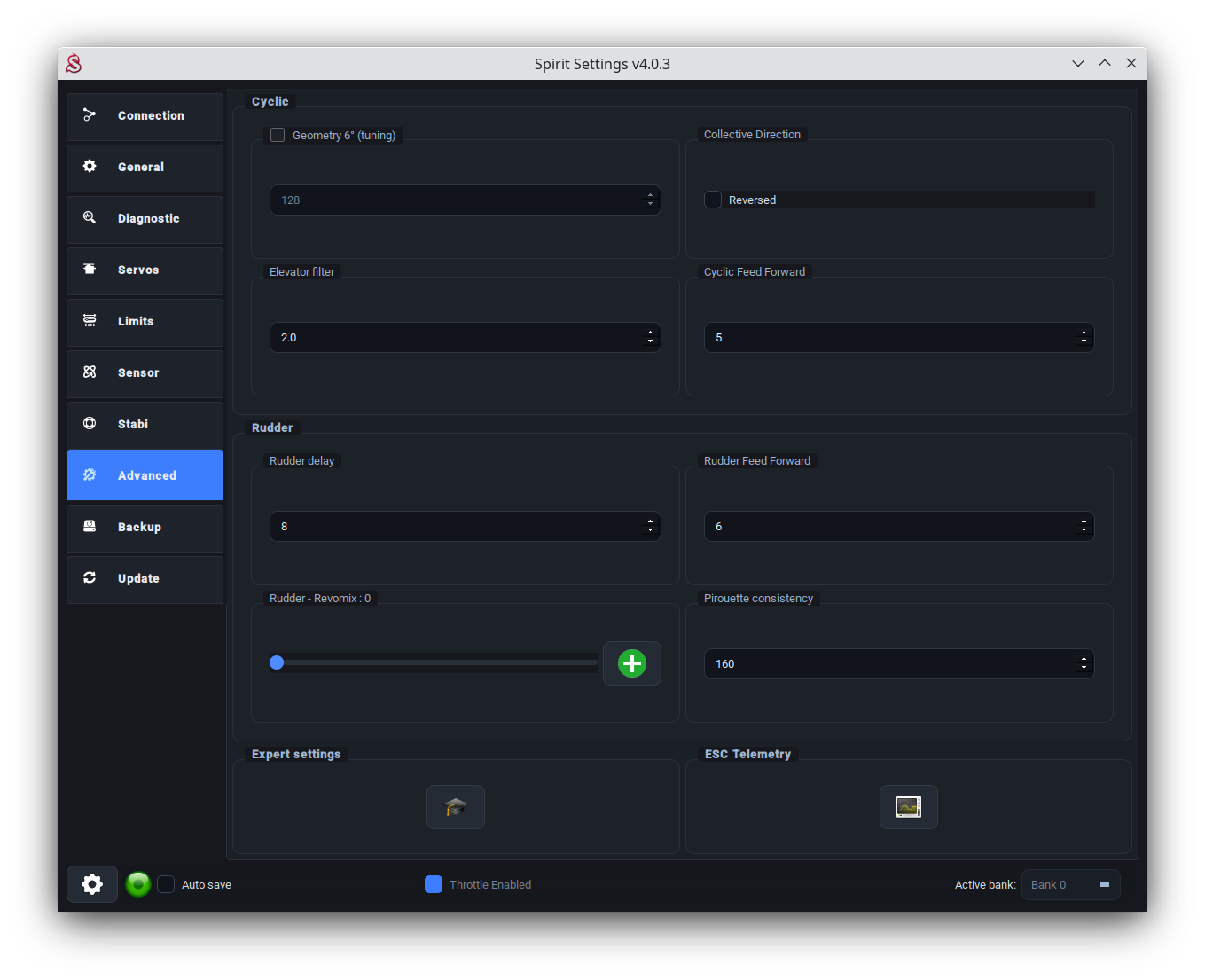Enable the Geometry 6° (tuning) checkbox
Image resolution: width=1205 pixels, height=980 pixels.
(278, 136)
